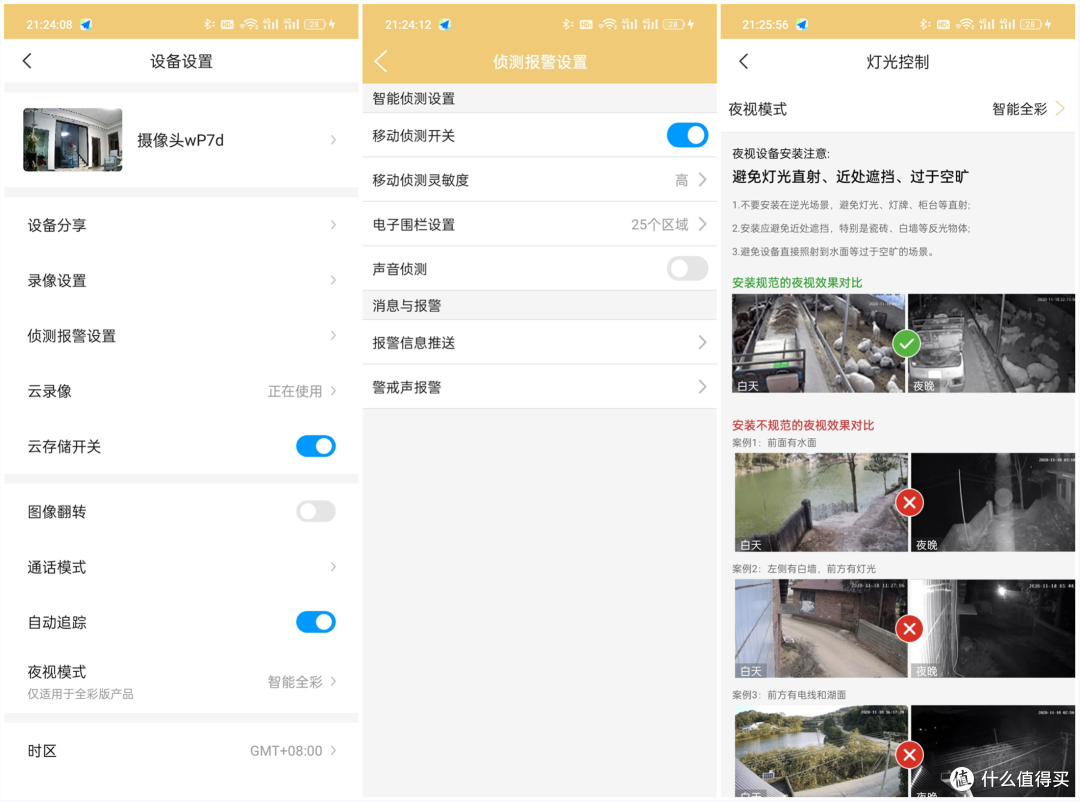Tap GMT+08:00 timezone value

coord(286,751)
